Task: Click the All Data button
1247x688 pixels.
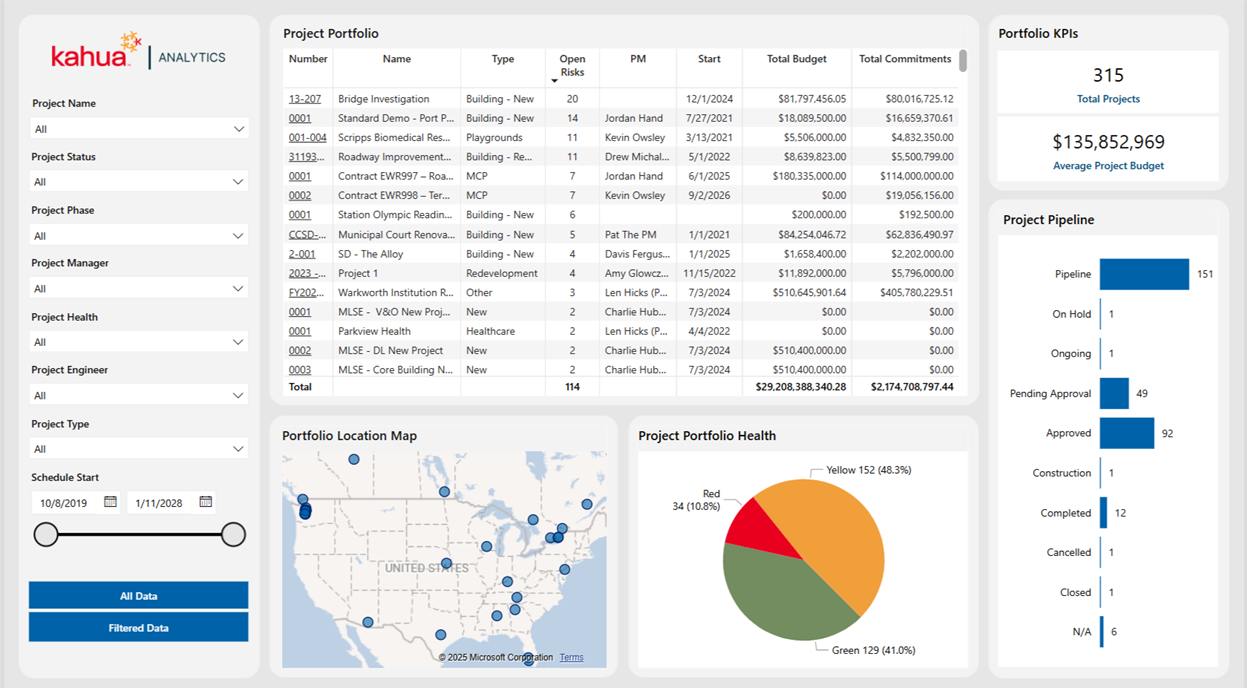Action: pos(138,596)
